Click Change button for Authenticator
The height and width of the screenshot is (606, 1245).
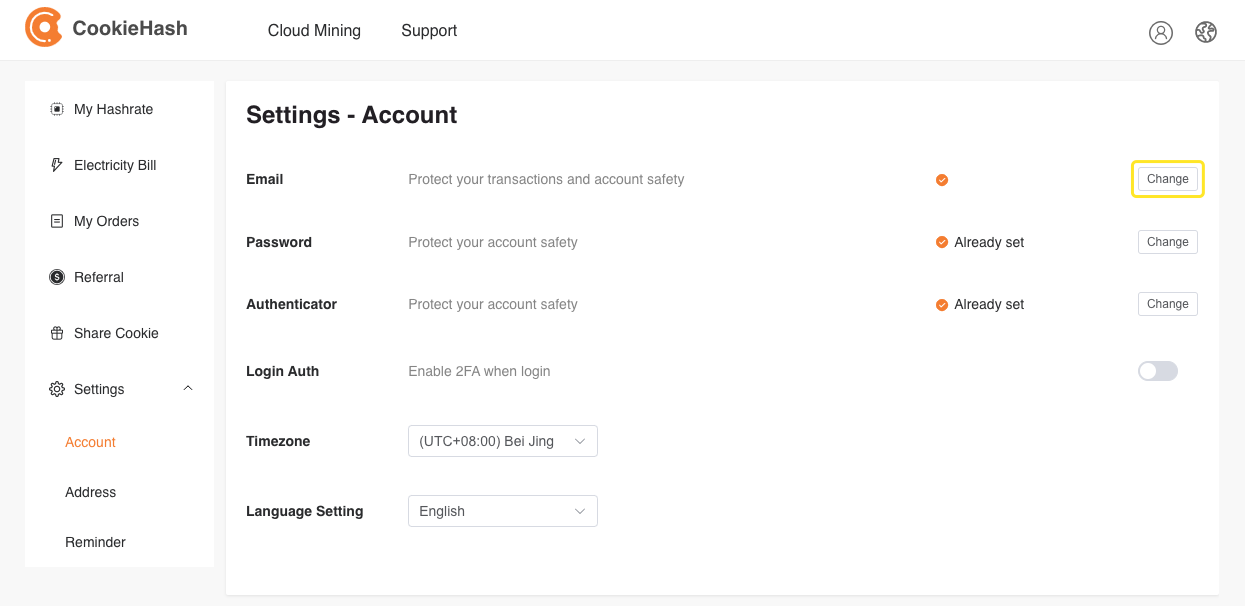click(x=1168, y=304)
